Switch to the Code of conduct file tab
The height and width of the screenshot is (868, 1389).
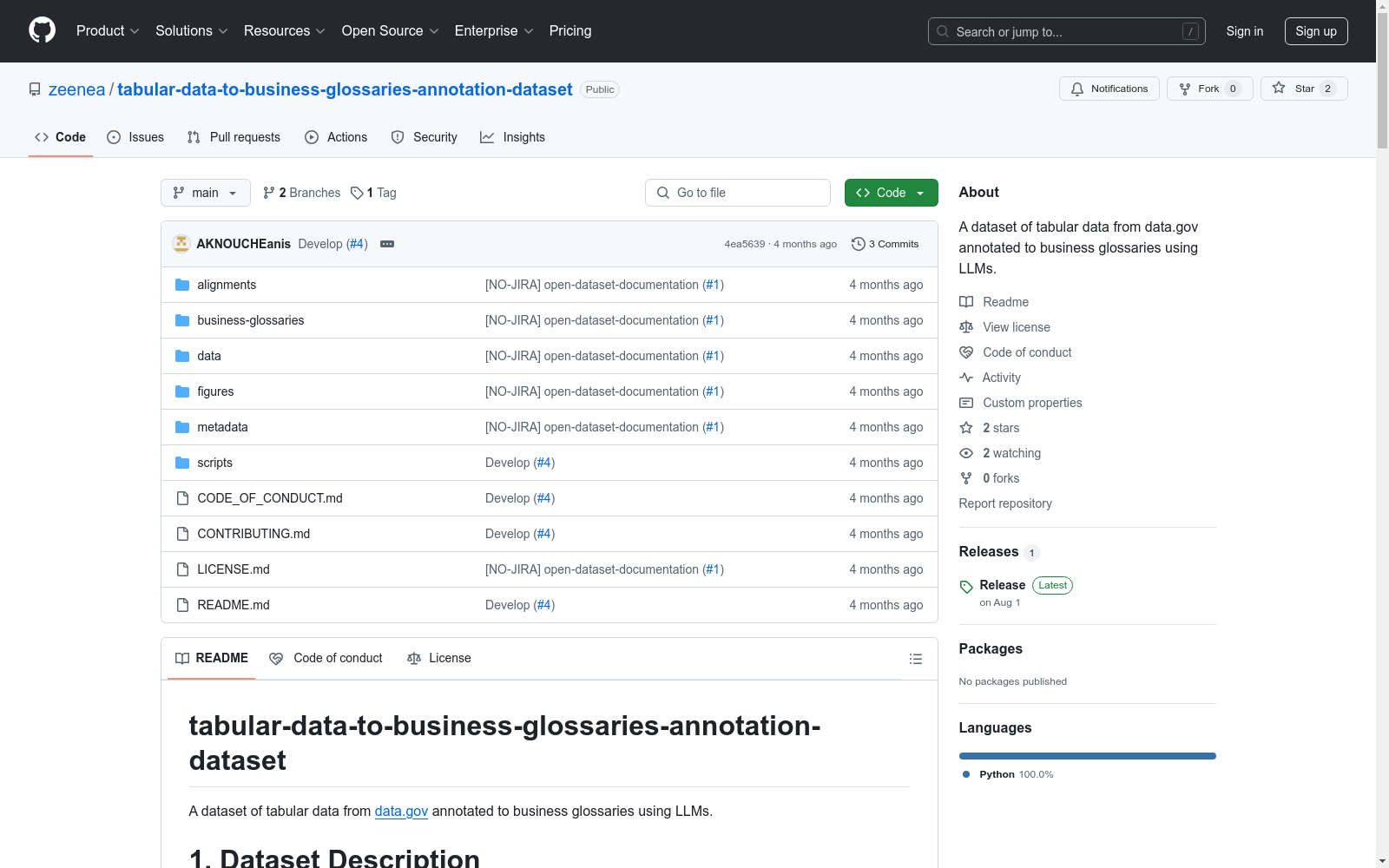pos(326,658)
